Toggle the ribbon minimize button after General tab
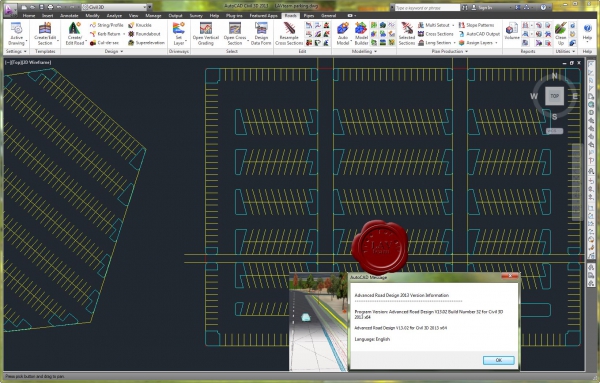The height and width of the screenshot is (383, 600). click(350, 16)
